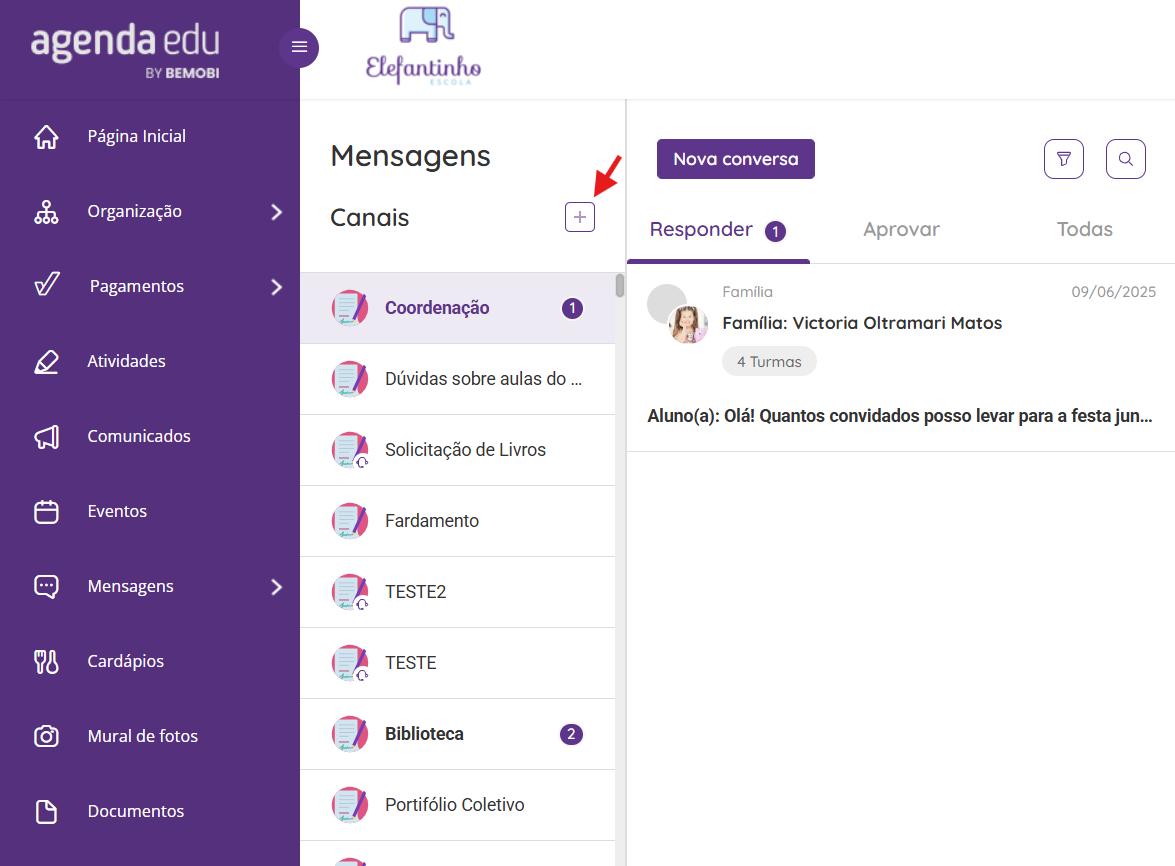Click the Fardamento channel avatar icon
Screen dimensions: 1175x866
[350, 521]
